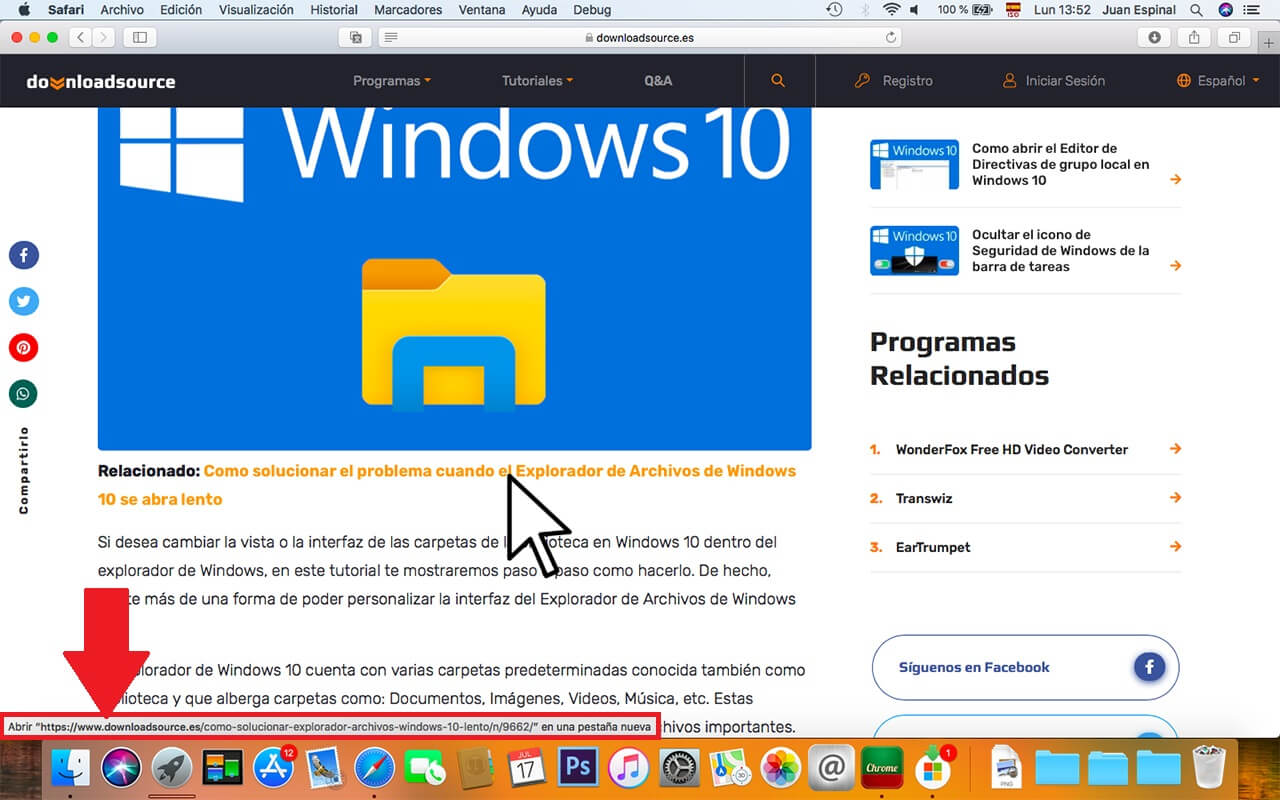Open the site search magnifier icon
1280x800 pixels.
tap(778, 81)
